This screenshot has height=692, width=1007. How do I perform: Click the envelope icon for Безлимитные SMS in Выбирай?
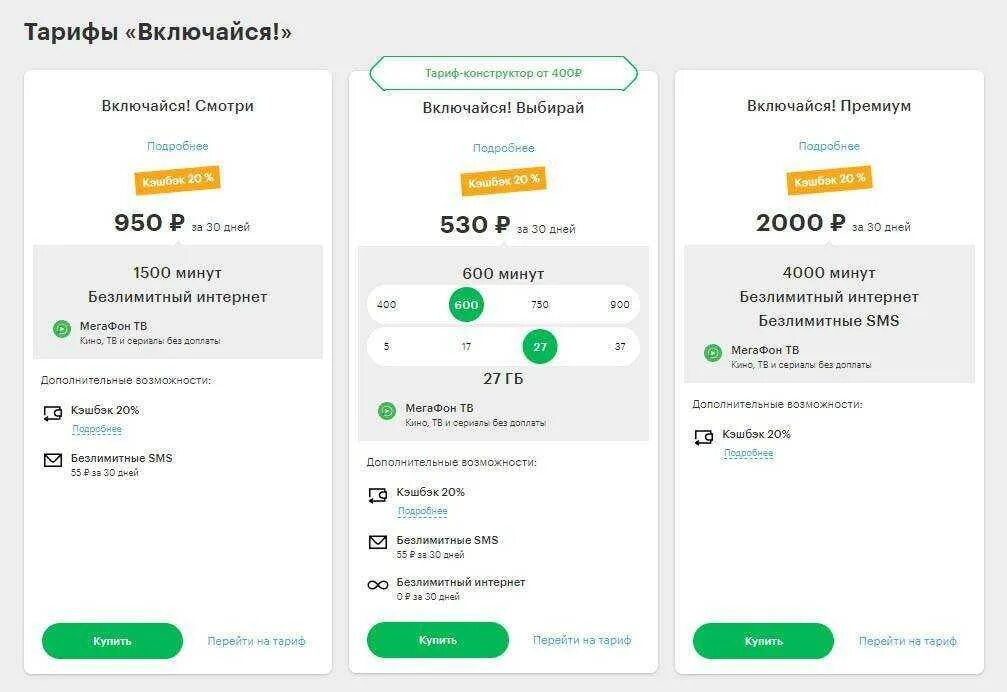click(x=378, y=542)
